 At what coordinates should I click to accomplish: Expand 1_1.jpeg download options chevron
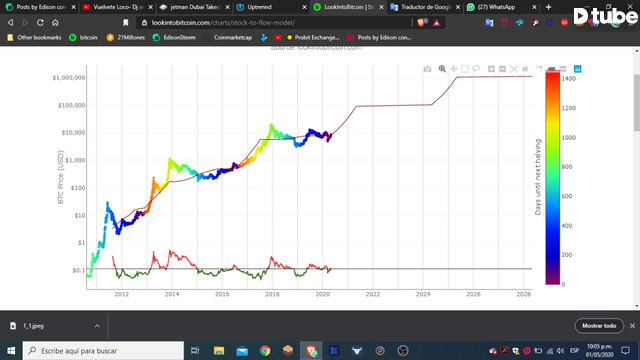tap(97, 326)
